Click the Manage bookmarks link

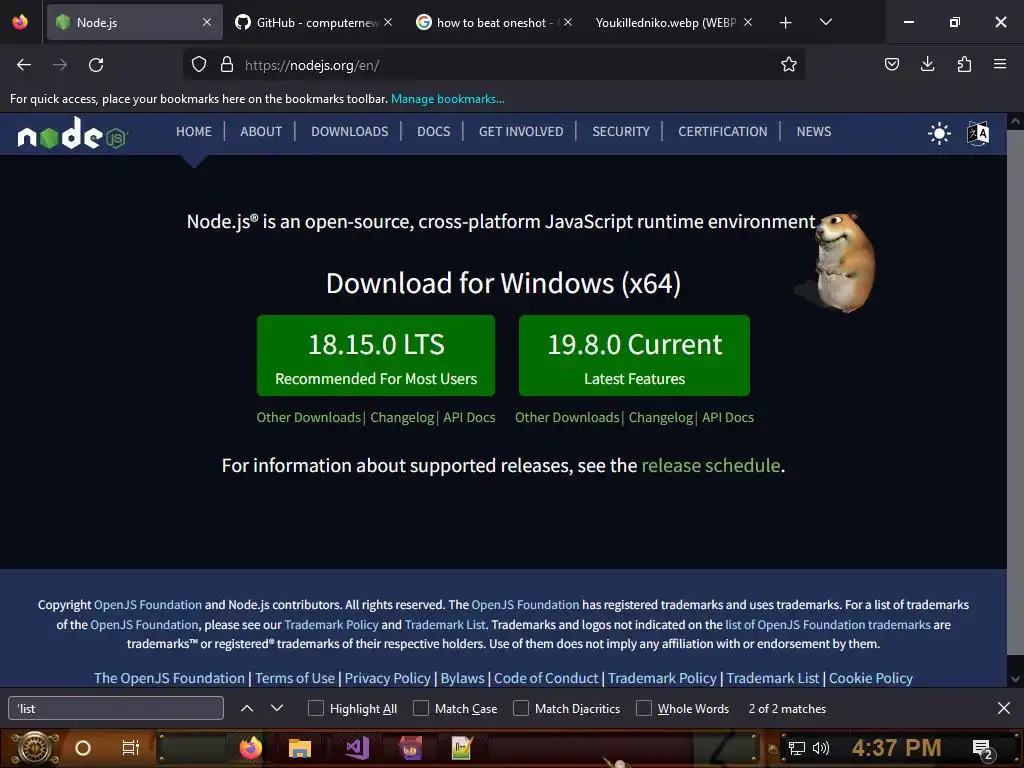[447, 99]
